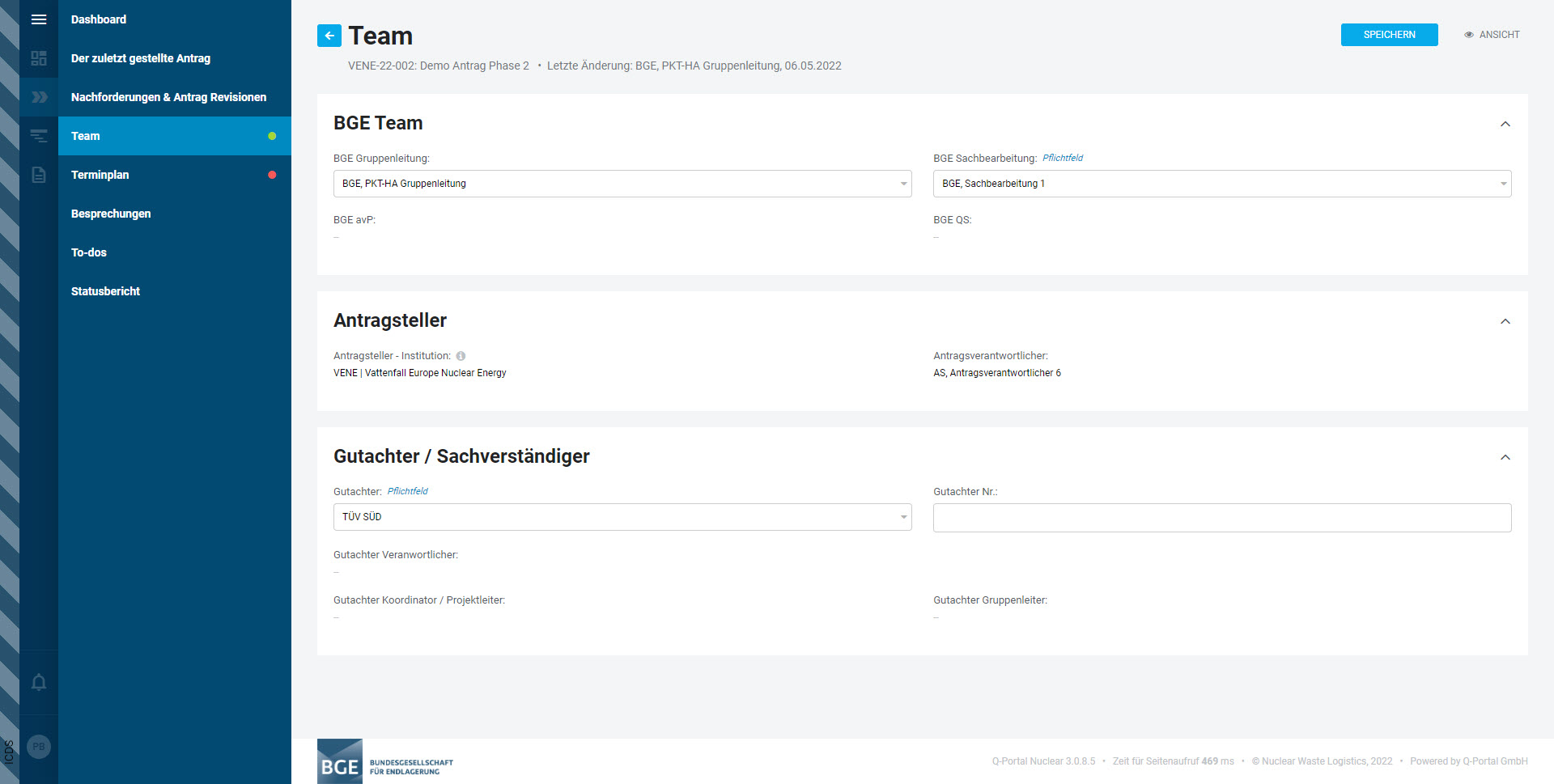Collapse the Gutachter / Sachverständiger section

coord(1505,457)
